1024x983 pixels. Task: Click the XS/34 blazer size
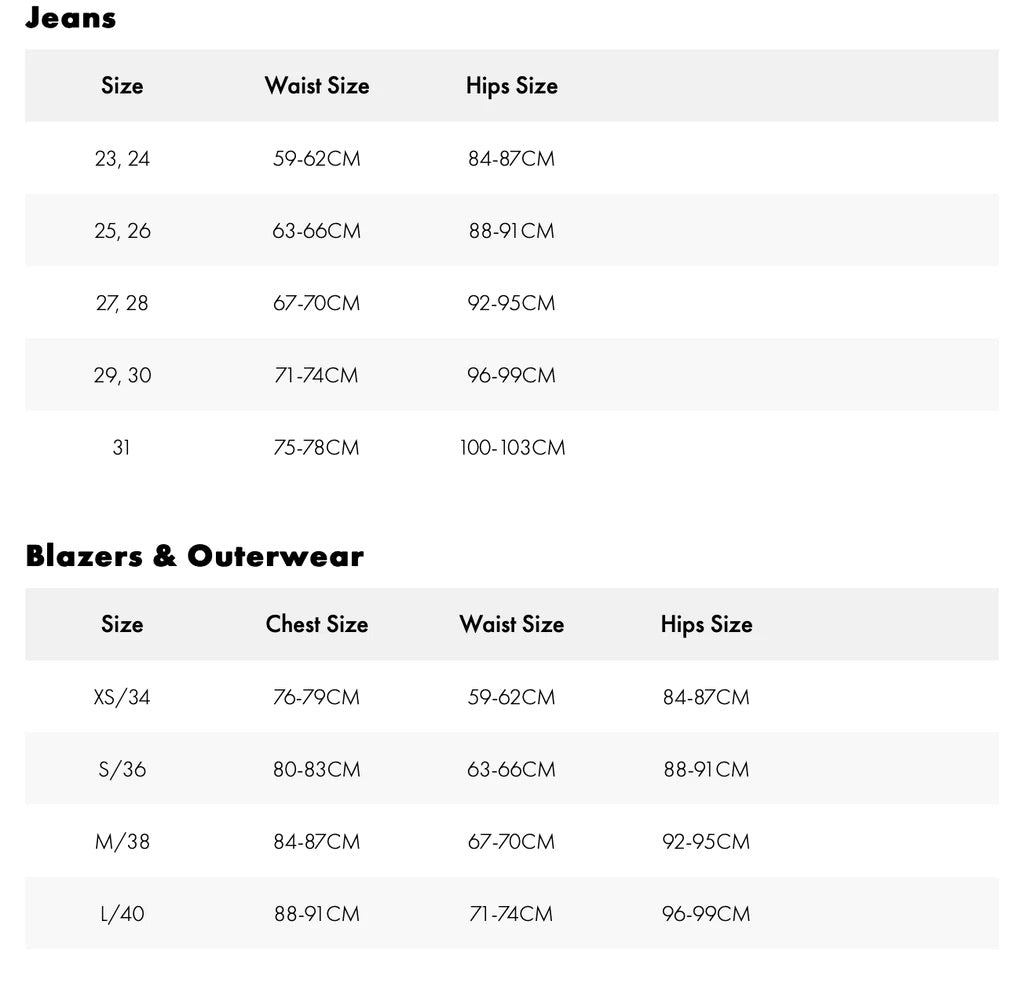[122, 697]
